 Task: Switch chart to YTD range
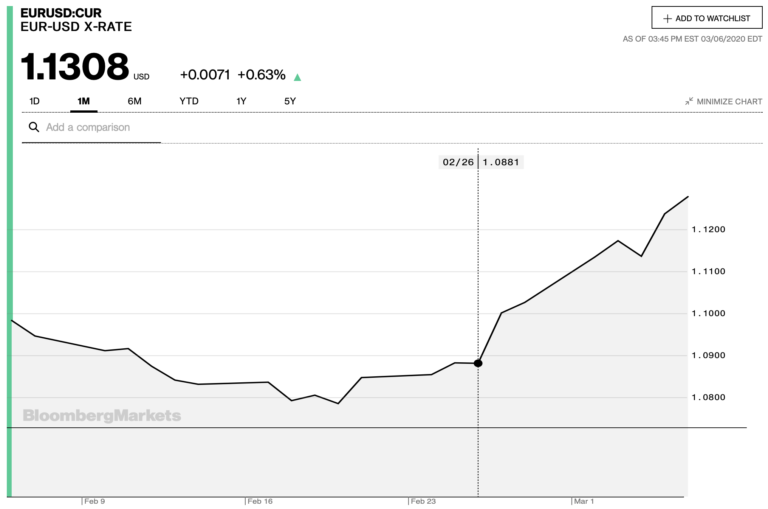point(189,101)
